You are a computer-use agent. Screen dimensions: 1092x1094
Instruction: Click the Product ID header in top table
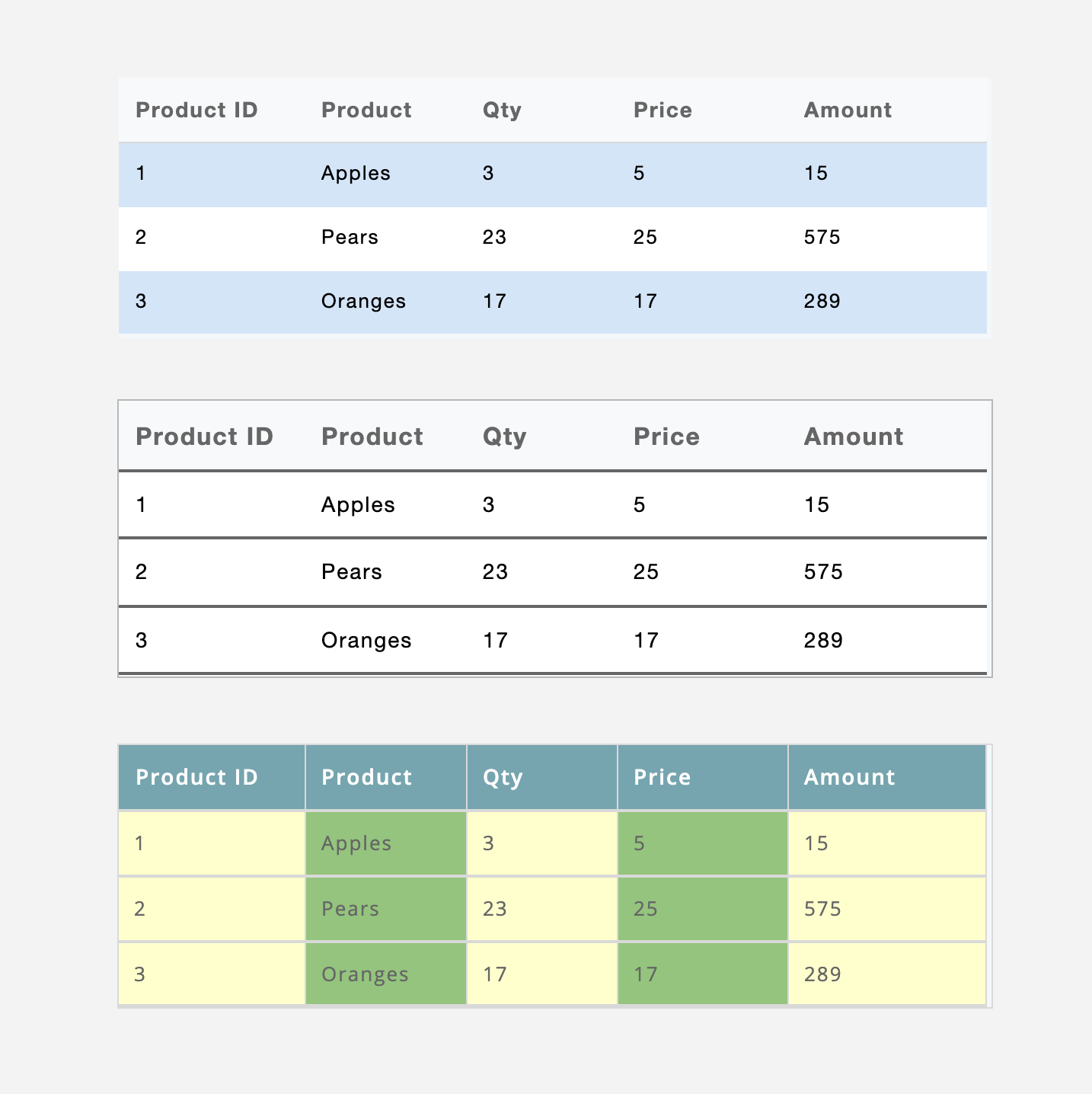(196, 110)
